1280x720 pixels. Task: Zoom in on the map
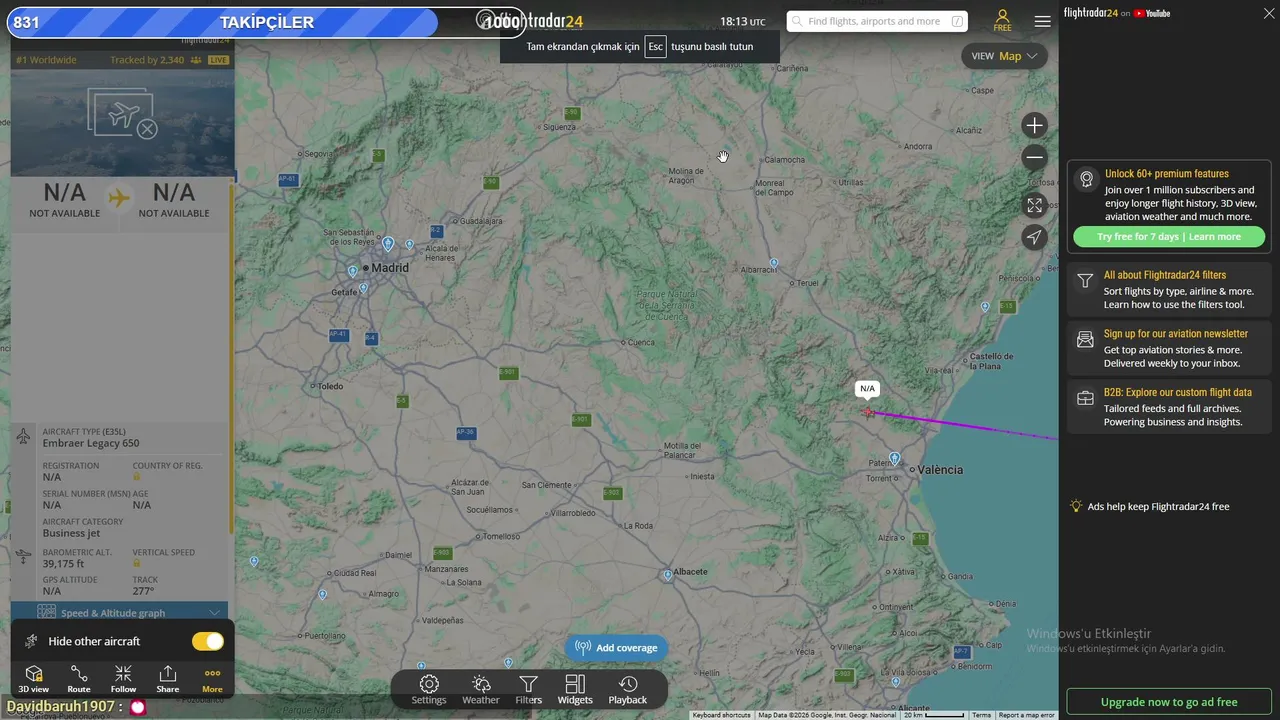tap(1035, 125)
